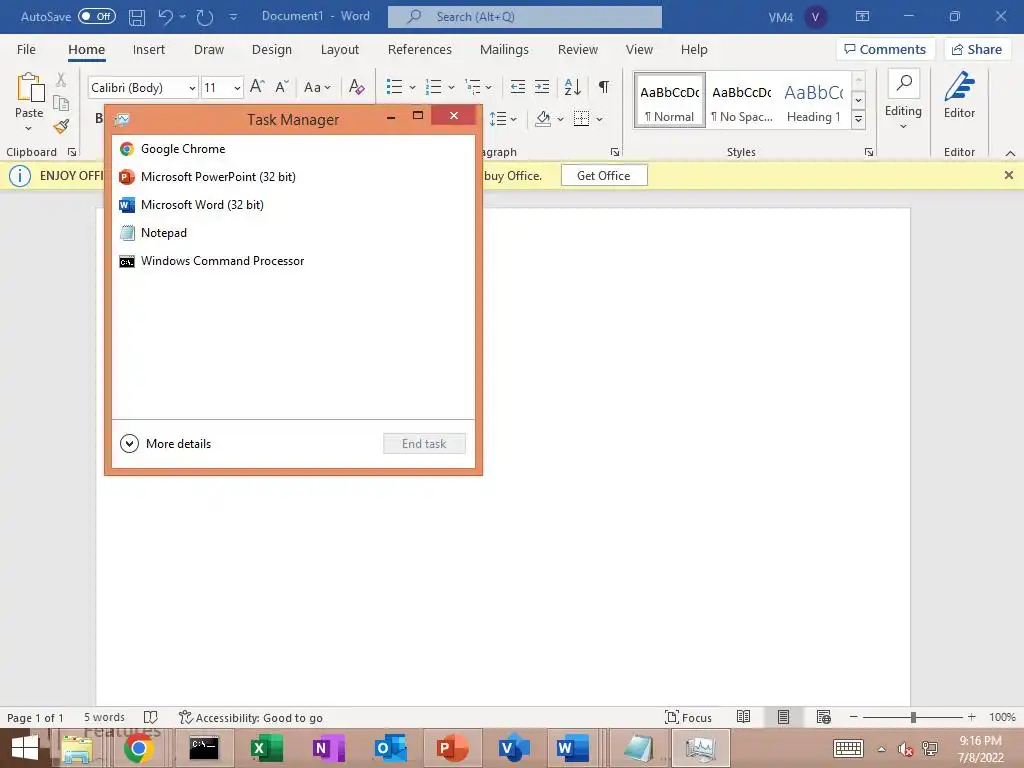Open spelling proofing book icon in status bar
The image size is (1024, 768).
click(150, 717)
